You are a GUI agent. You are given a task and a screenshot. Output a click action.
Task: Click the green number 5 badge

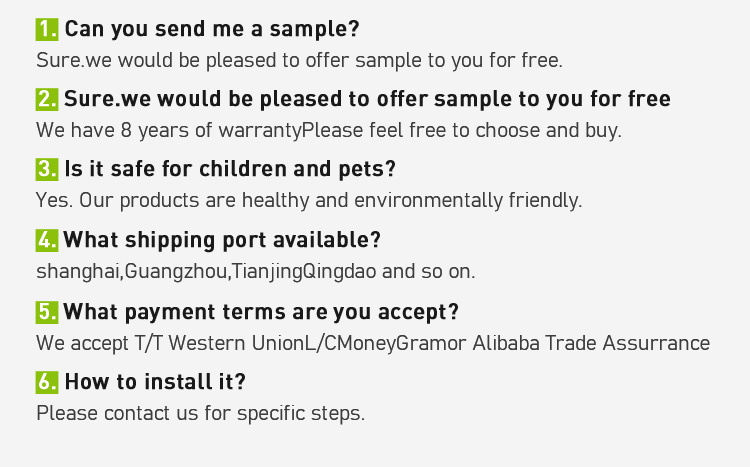(47, 312)
